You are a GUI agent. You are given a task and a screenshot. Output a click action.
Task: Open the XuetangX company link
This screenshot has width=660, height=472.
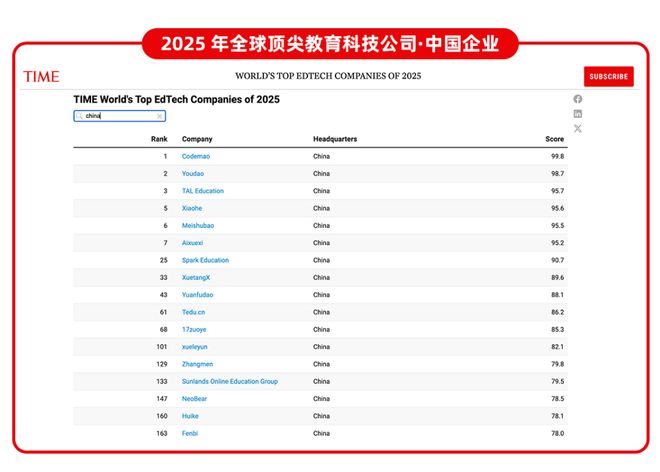(196, 277)
